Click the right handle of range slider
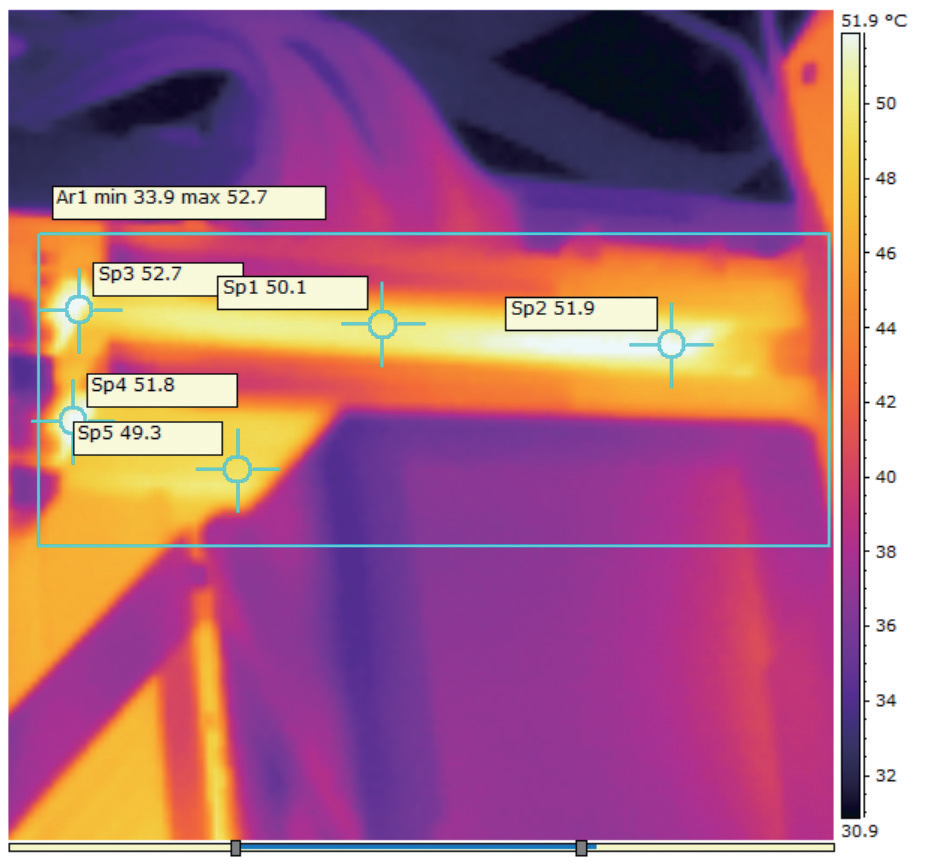Screen dimensions: 925x862 pyautogui.click(x=581, y=848)
